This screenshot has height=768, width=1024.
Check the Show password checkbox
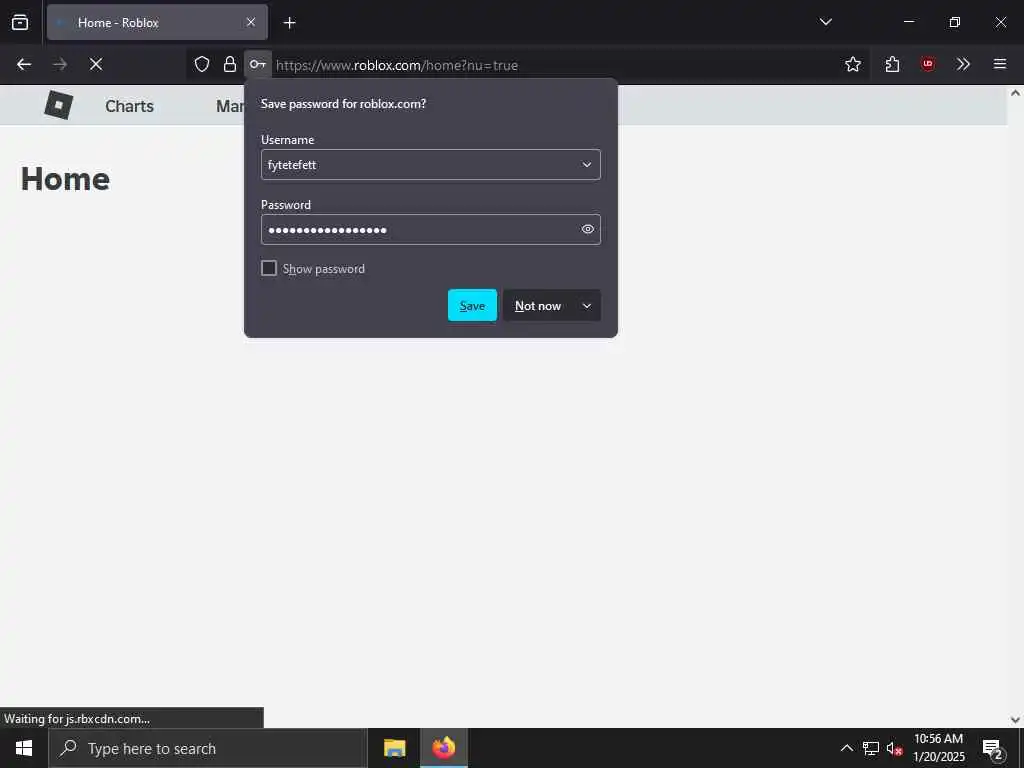269,268
